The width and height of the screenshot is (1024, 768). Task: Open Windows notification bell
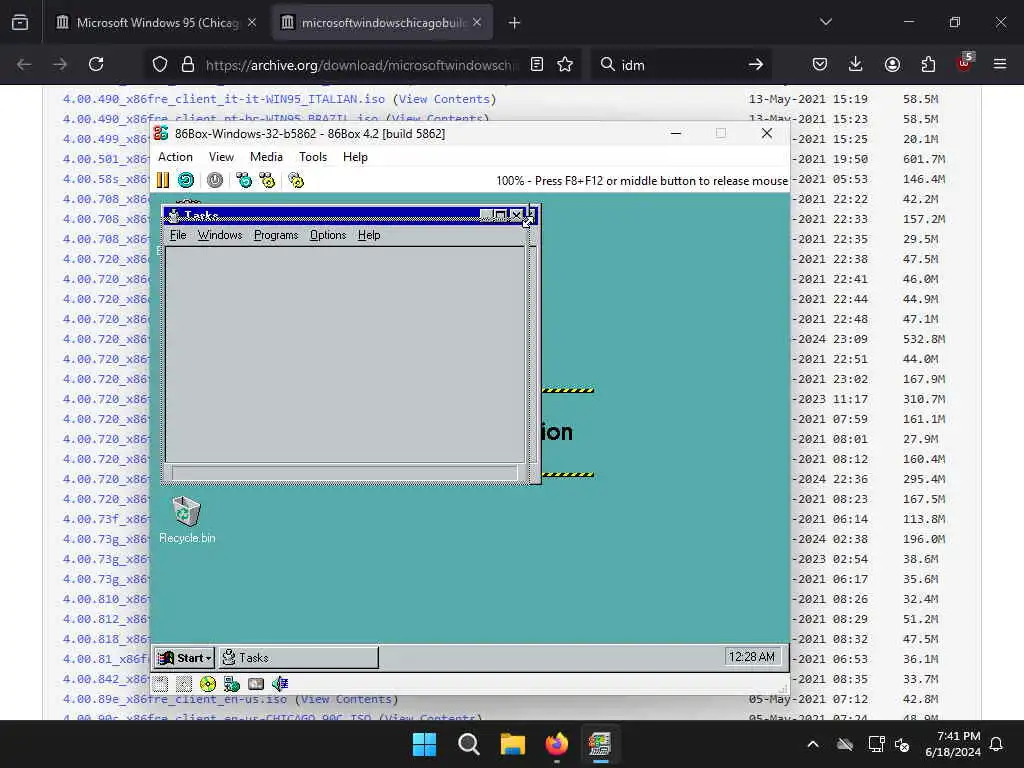point(997,744)
